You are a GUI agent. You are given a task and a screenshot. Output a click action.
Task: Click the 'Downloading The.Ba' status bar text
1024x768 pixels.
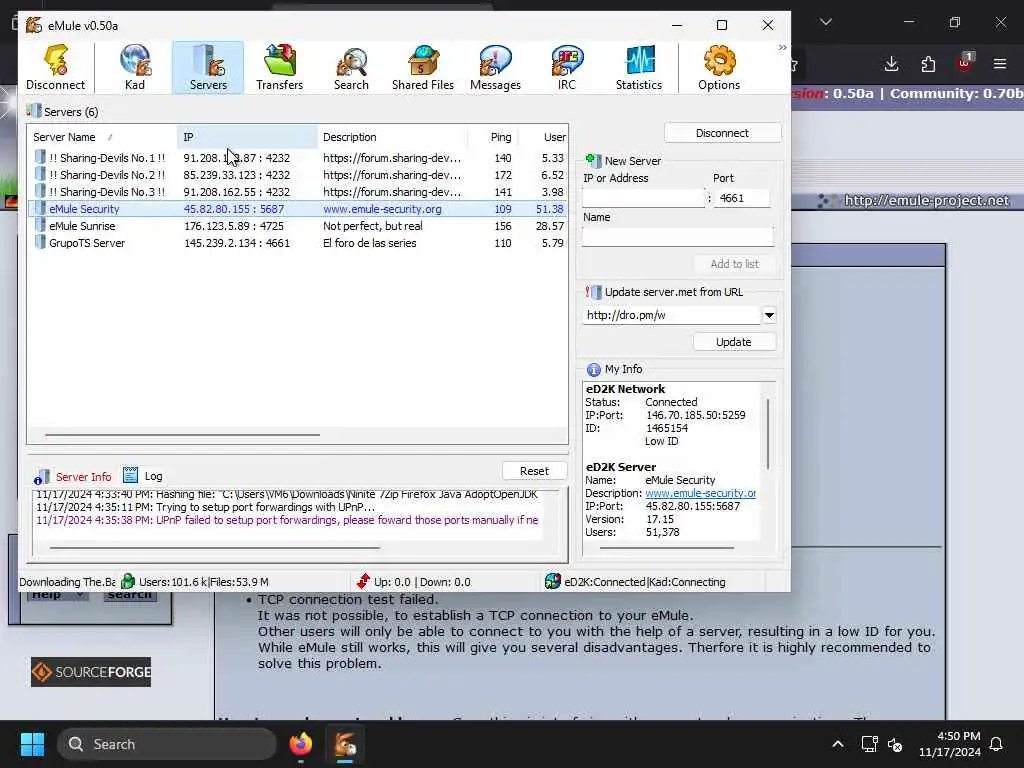pyautogui.click(x=67, y=582)
